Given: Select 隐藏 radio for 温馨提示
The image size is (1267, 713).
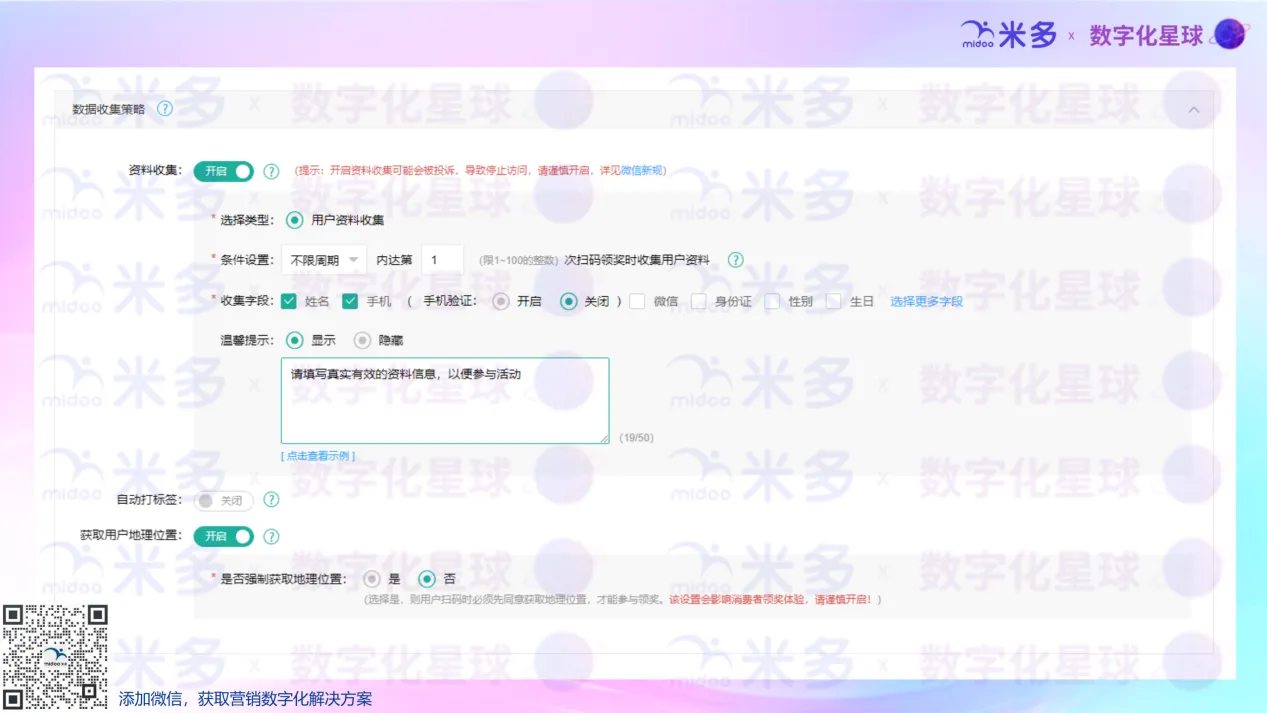Looking at the screenshot, I should click(x=362, y=340).
